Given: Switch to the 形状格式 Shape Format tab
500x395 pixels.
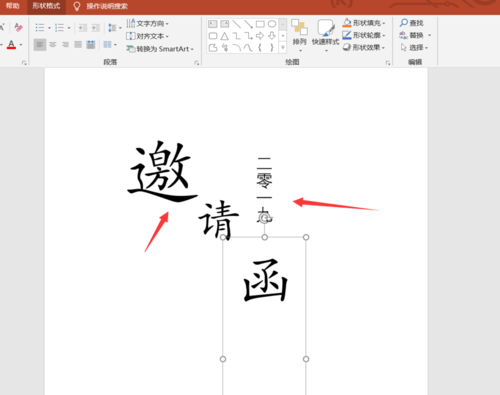Looking at the screenshot, I should click(46, 6).
